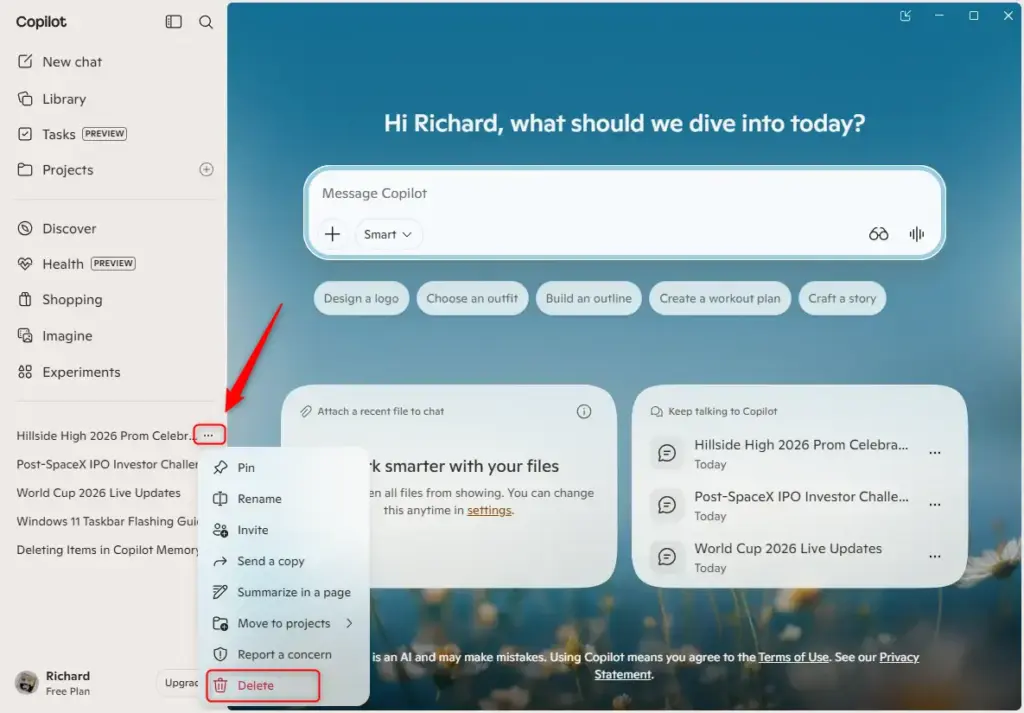Screen dimensions: 1024x713
Task: Open Experiments section
Action: [69, 372]
